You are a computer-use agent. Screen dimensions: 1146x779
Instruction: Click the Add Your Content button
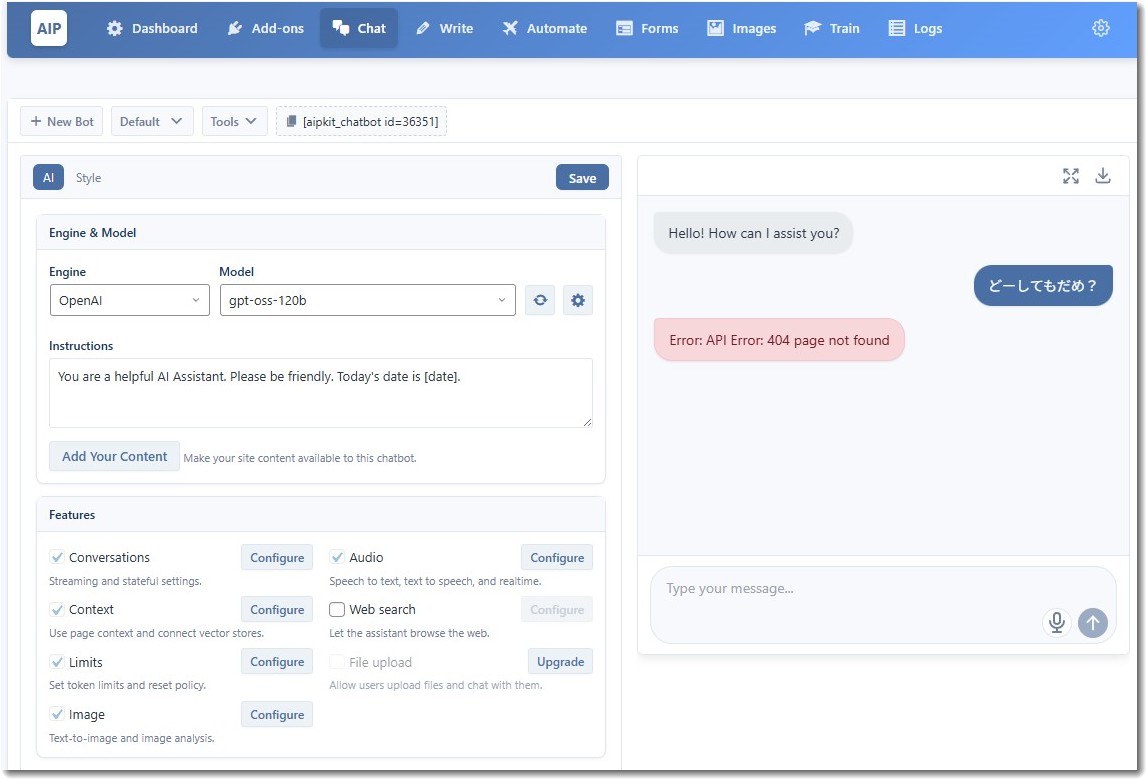click(x=114, y=456)
